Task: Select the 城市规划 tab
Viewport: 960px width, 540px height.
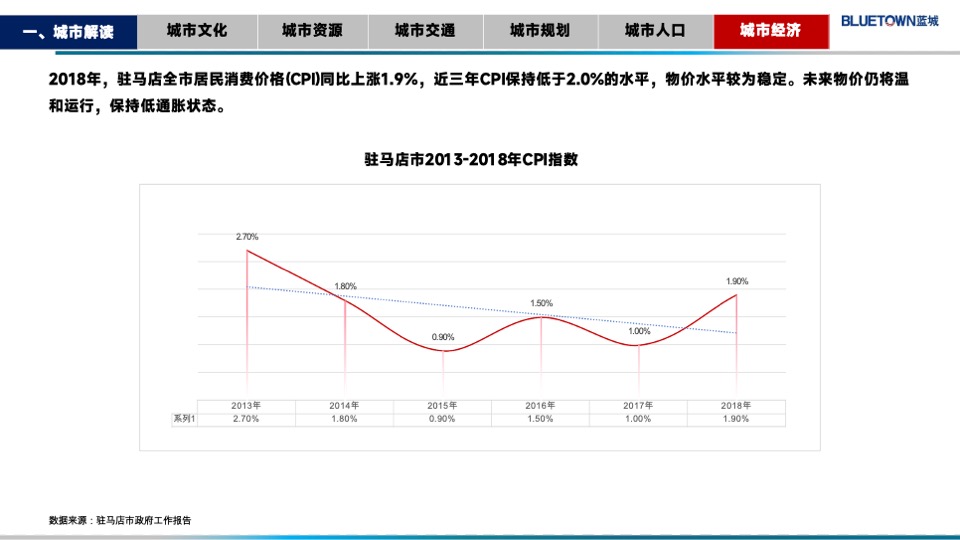Action: click(540, 31)
